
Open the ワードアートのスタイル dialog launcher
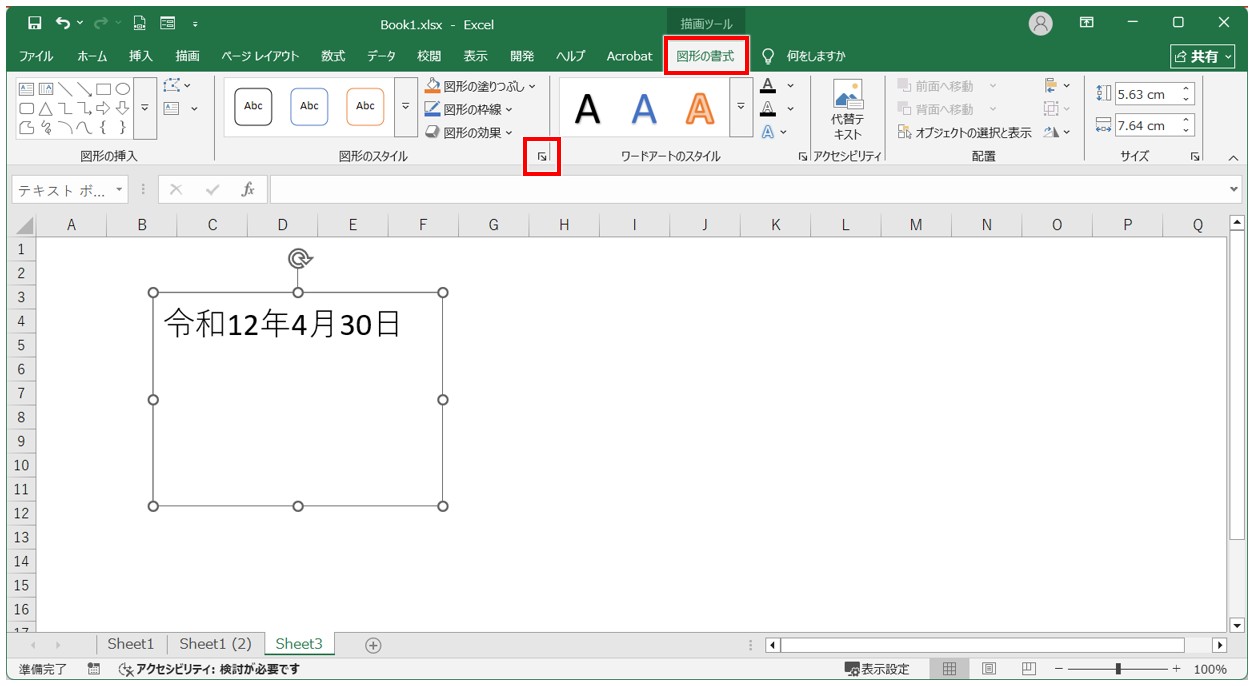click(802, 157)
